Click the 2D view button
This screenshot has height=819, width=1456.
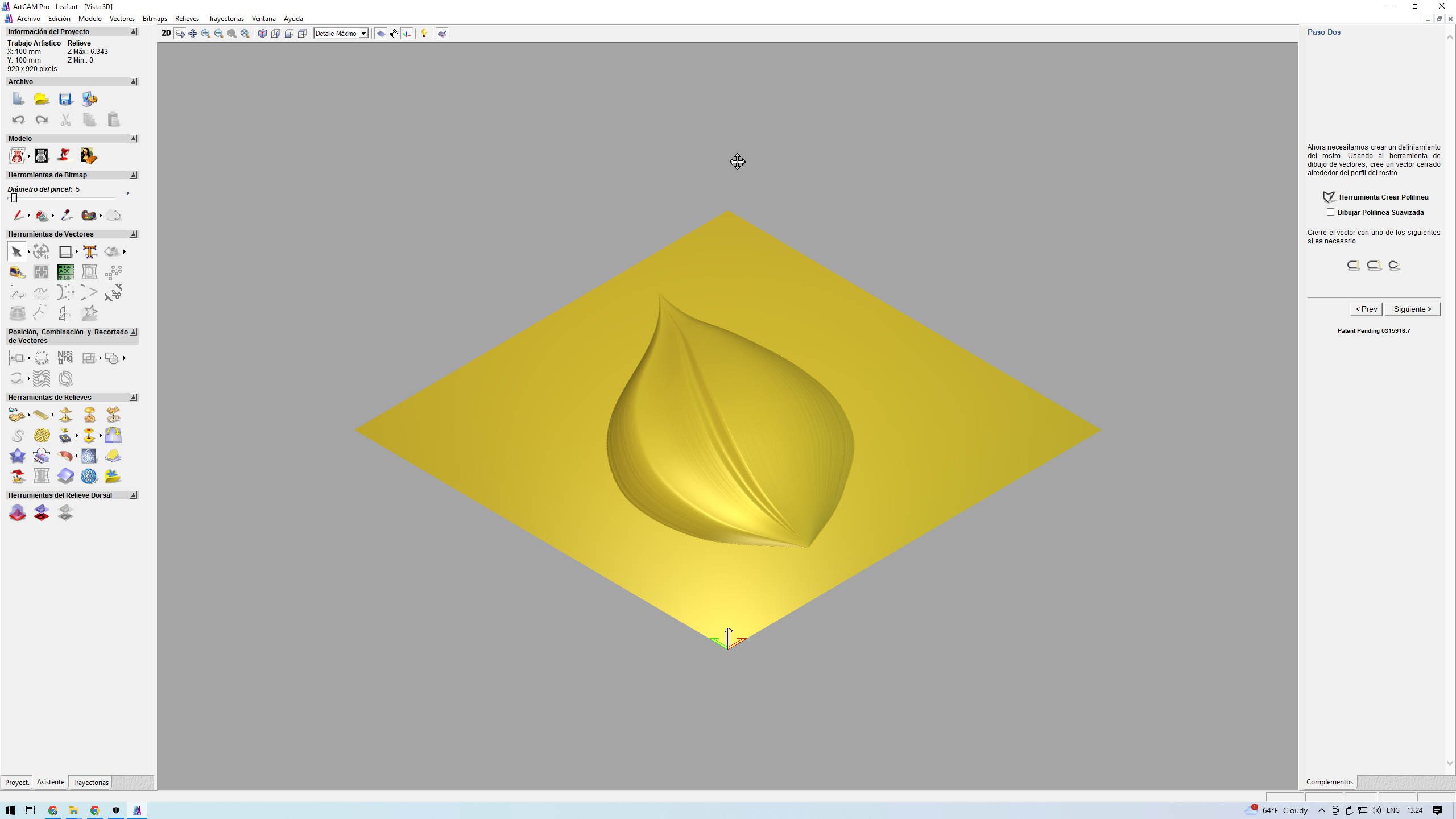coord(166,34)
